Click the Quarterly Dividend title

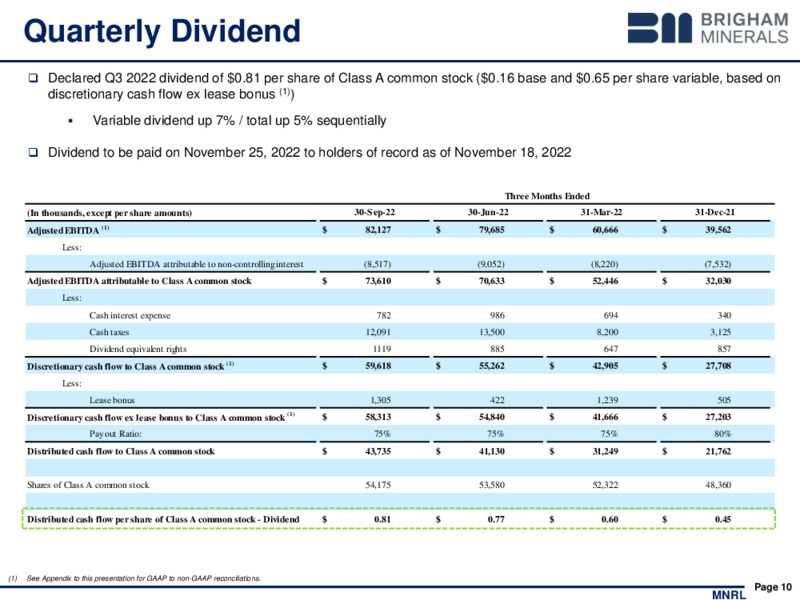coord(162,31)
